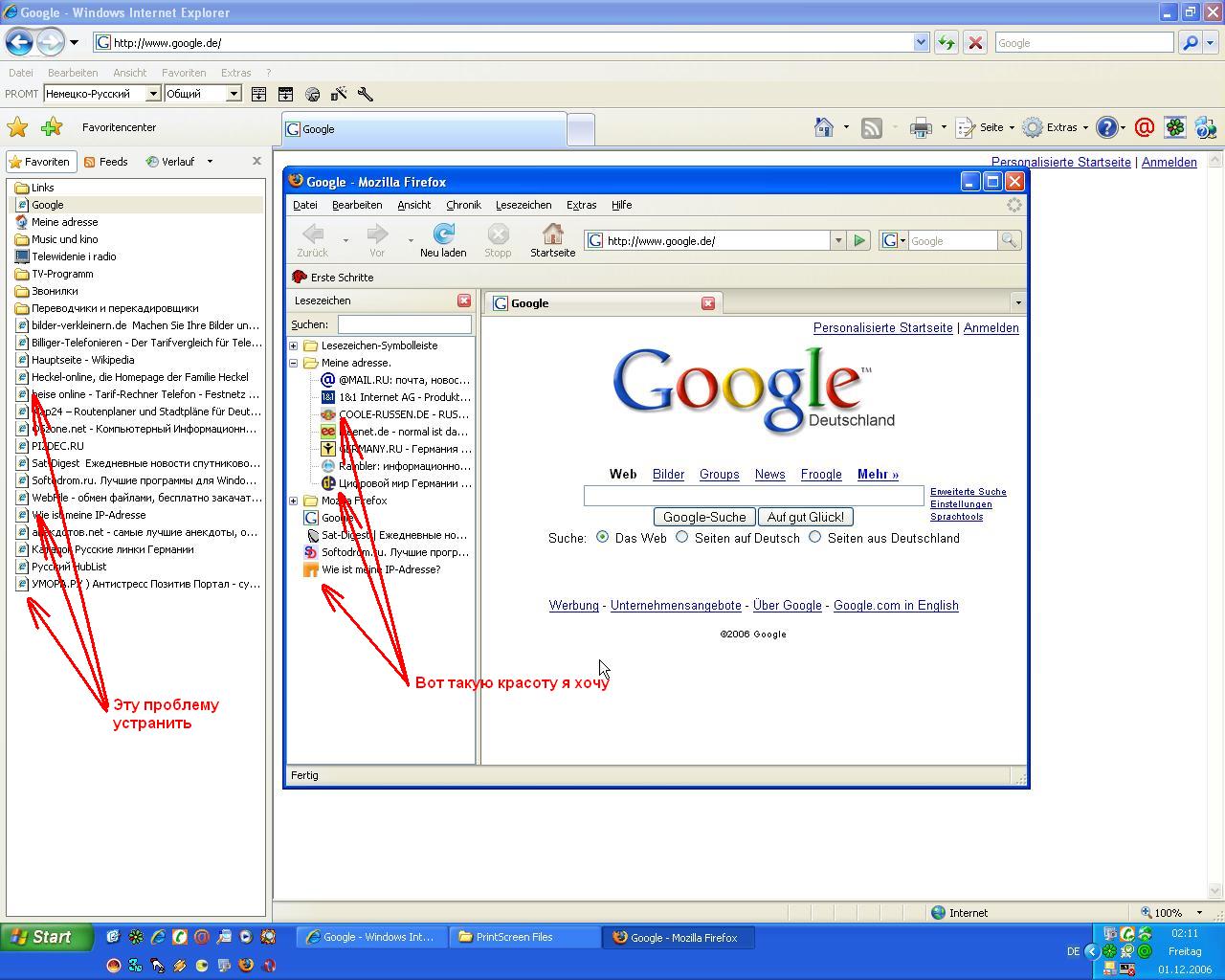Open Firefox Lesezeichen menu
Screen dimensions: 1225x980
523,205
